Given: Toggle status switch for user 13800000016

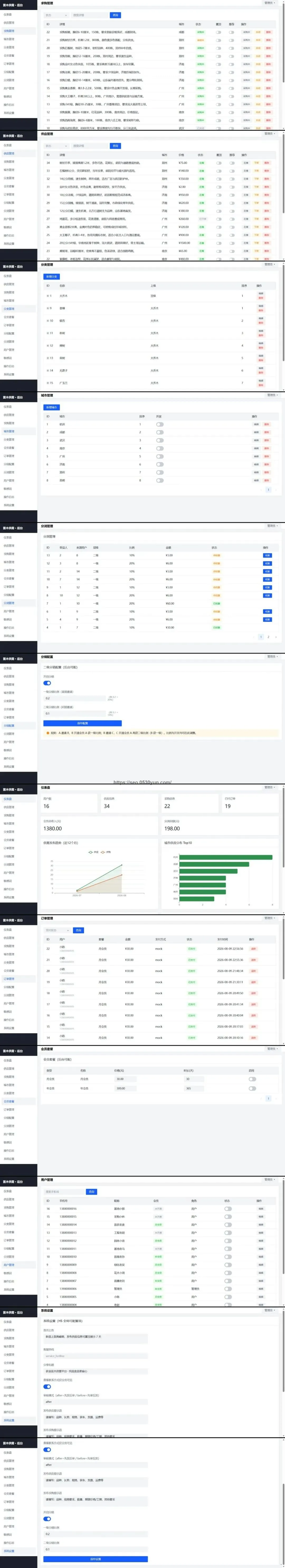Looking at the screenshot, I should 228,1209.
